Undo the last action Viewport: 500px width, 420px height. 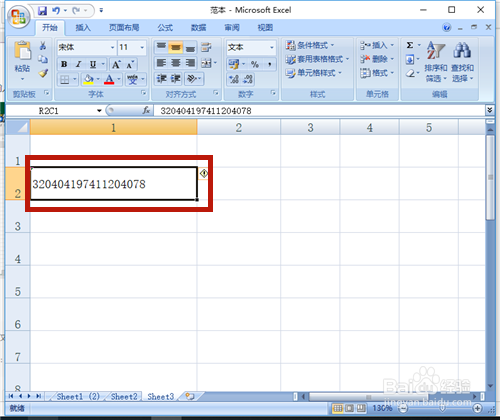[x=56, y=11]
